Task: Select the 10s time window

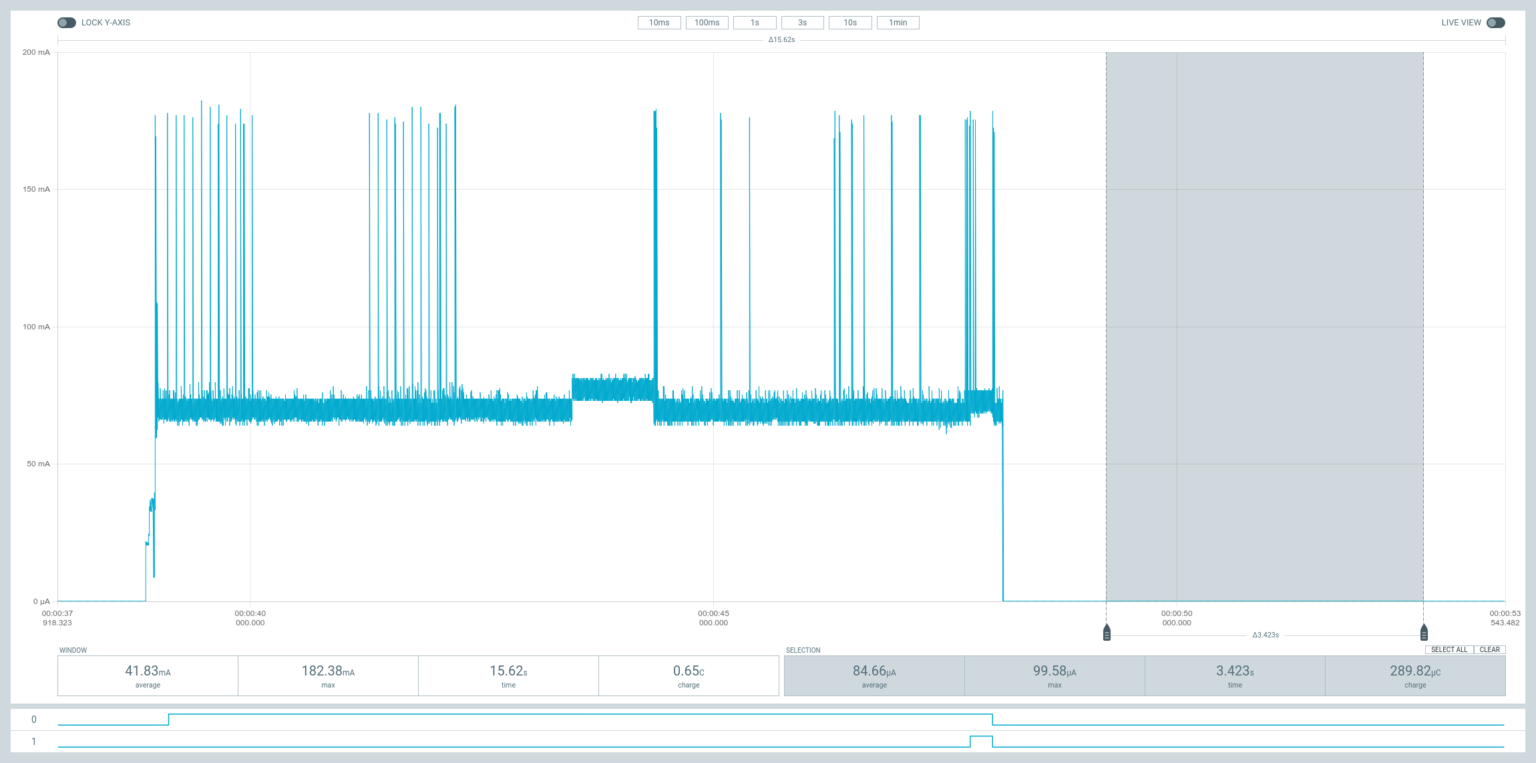Action: pyautogui.click(x=850, y=22)
